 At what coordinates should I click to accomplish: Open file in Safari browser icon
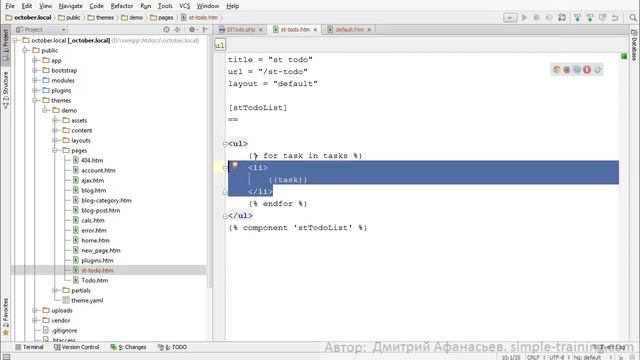[577, 70]
